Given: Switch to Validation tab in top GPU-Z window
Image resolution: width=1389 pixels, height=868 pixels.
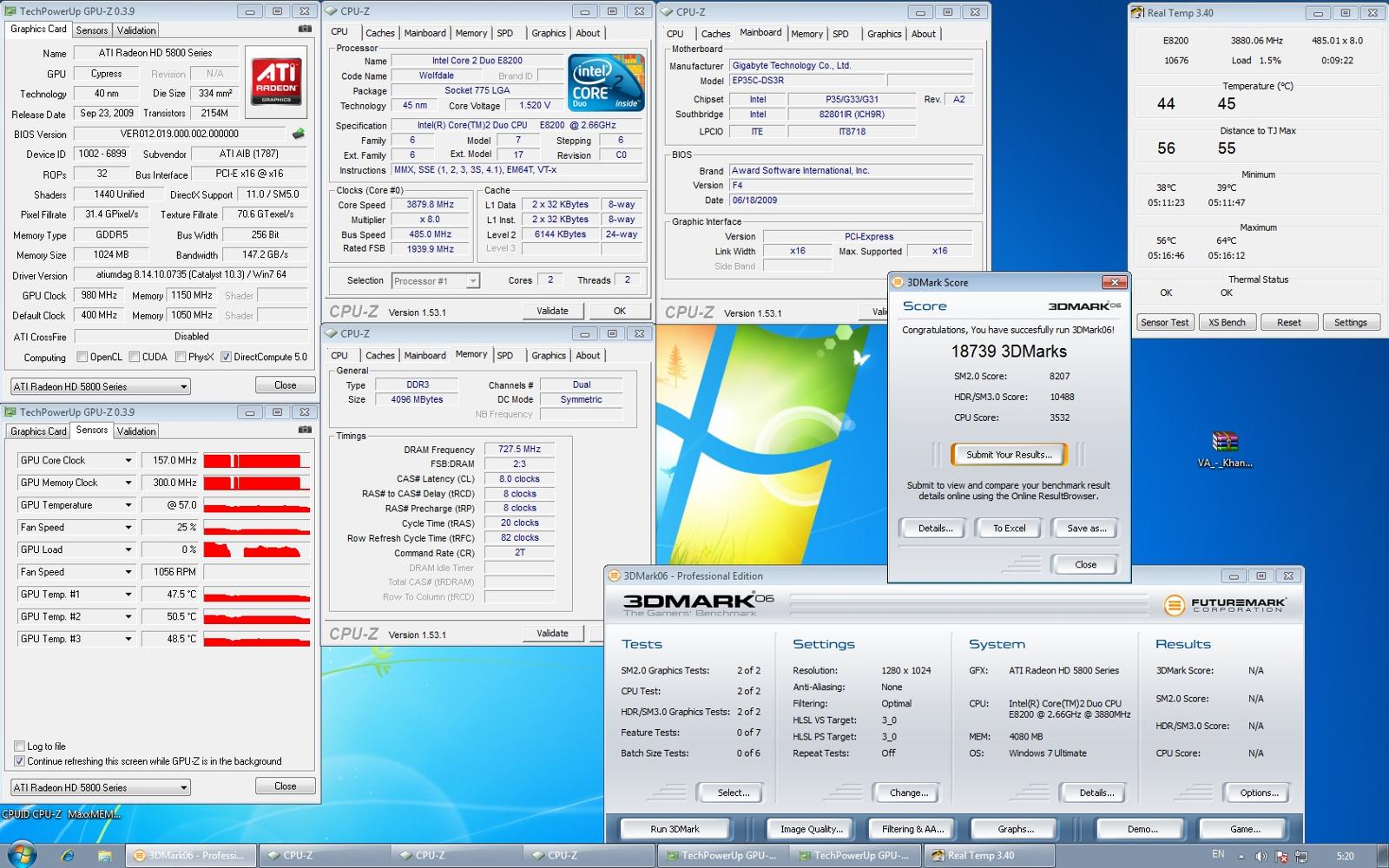Looking at the screenshot, I should tap(136, 30).
